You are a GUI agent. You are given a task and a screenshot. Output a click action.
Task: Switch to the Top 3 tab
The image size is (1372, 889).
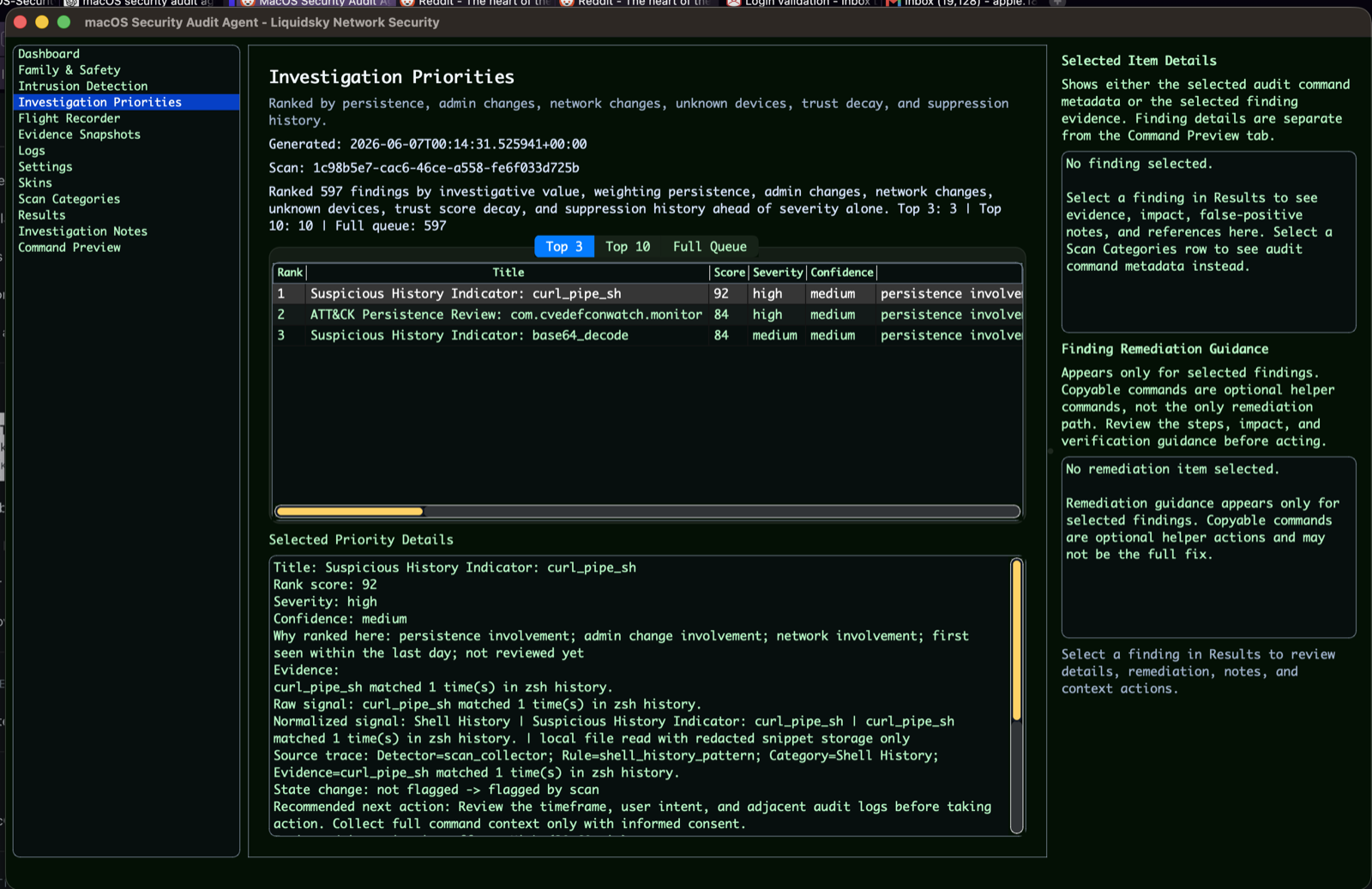pos(564,247)
